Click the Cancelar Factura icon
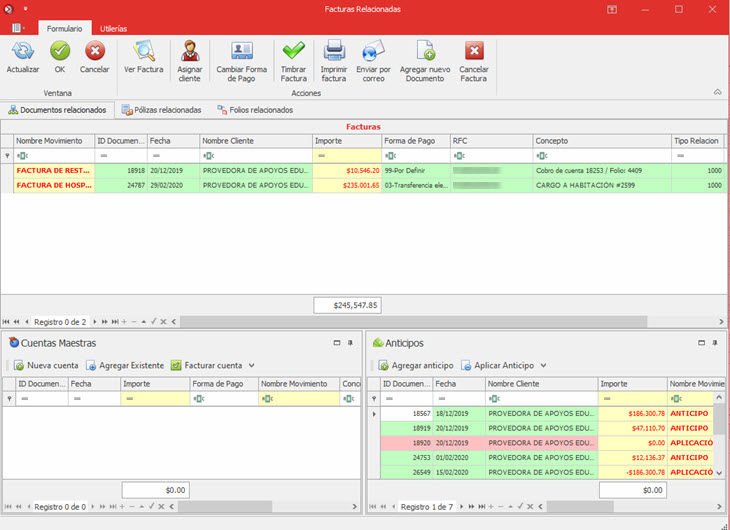Screen dimensions: 730x530 [474, 52]
